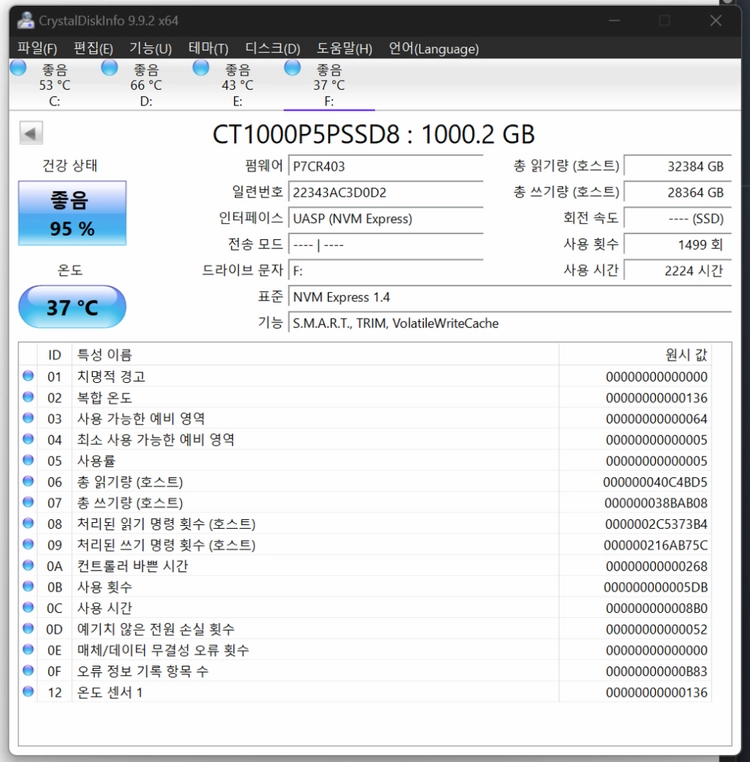Click the blue status orb for E: drive
Image resolution: width=750 pixels, height=762 pixels.
(x=201, y=68)
